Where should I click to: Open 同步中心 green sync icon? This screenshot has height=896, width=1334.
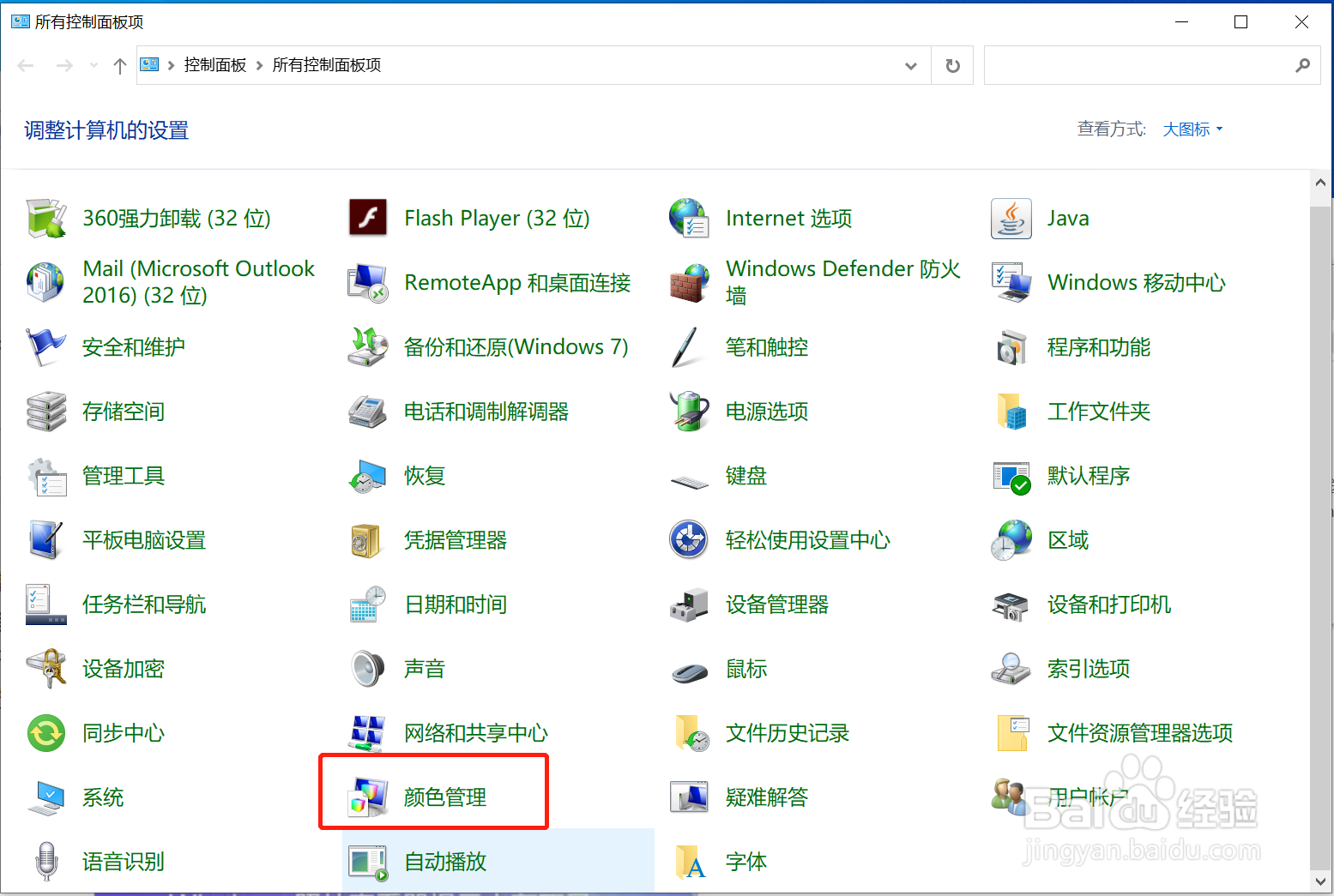[46, 733]
